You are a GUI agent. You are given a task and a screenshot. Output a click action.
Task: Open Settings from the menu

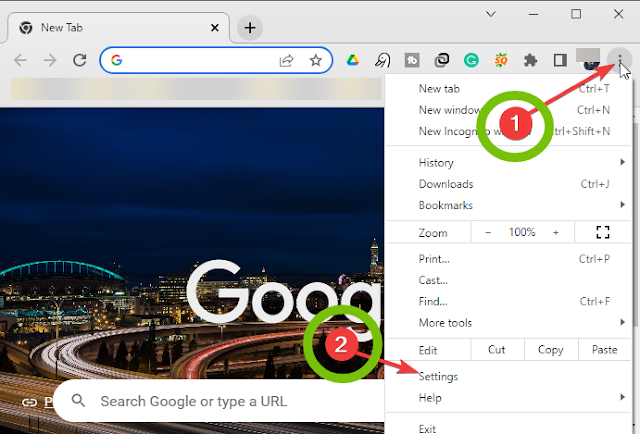[508, 376]
